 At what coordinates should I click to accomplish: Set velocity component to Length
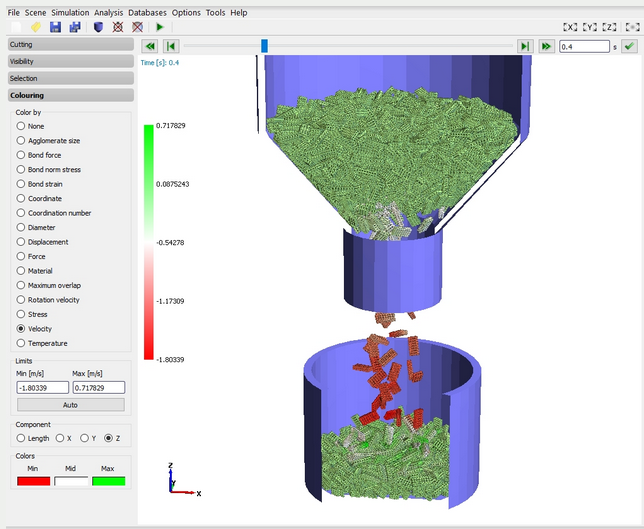click(22, 437)
